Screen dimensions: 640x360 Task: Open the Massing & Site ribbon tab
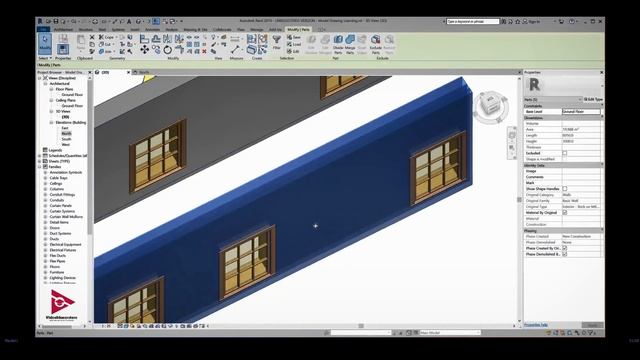click(x=195, y=29)
